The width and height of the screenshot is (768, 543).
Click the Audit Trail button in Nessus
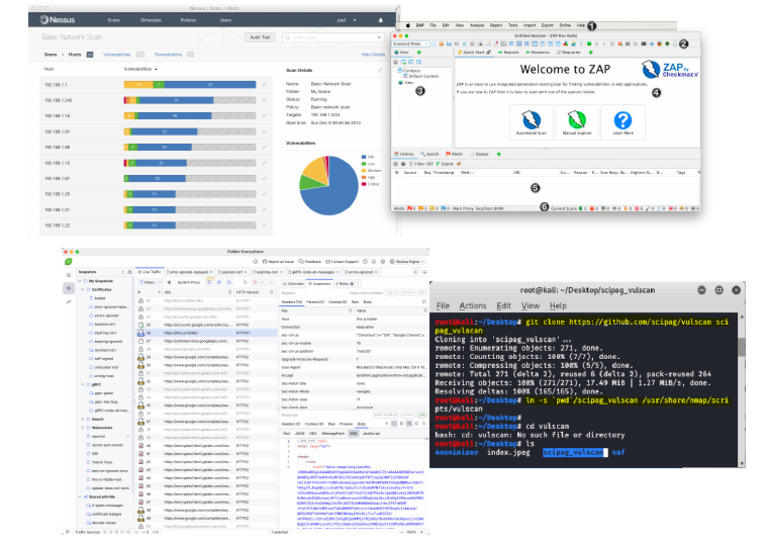point(260,37)
